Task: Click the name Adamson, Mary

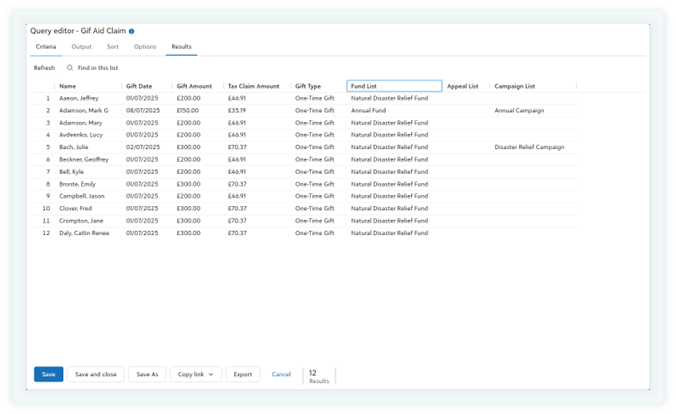Action: [81, 123]
